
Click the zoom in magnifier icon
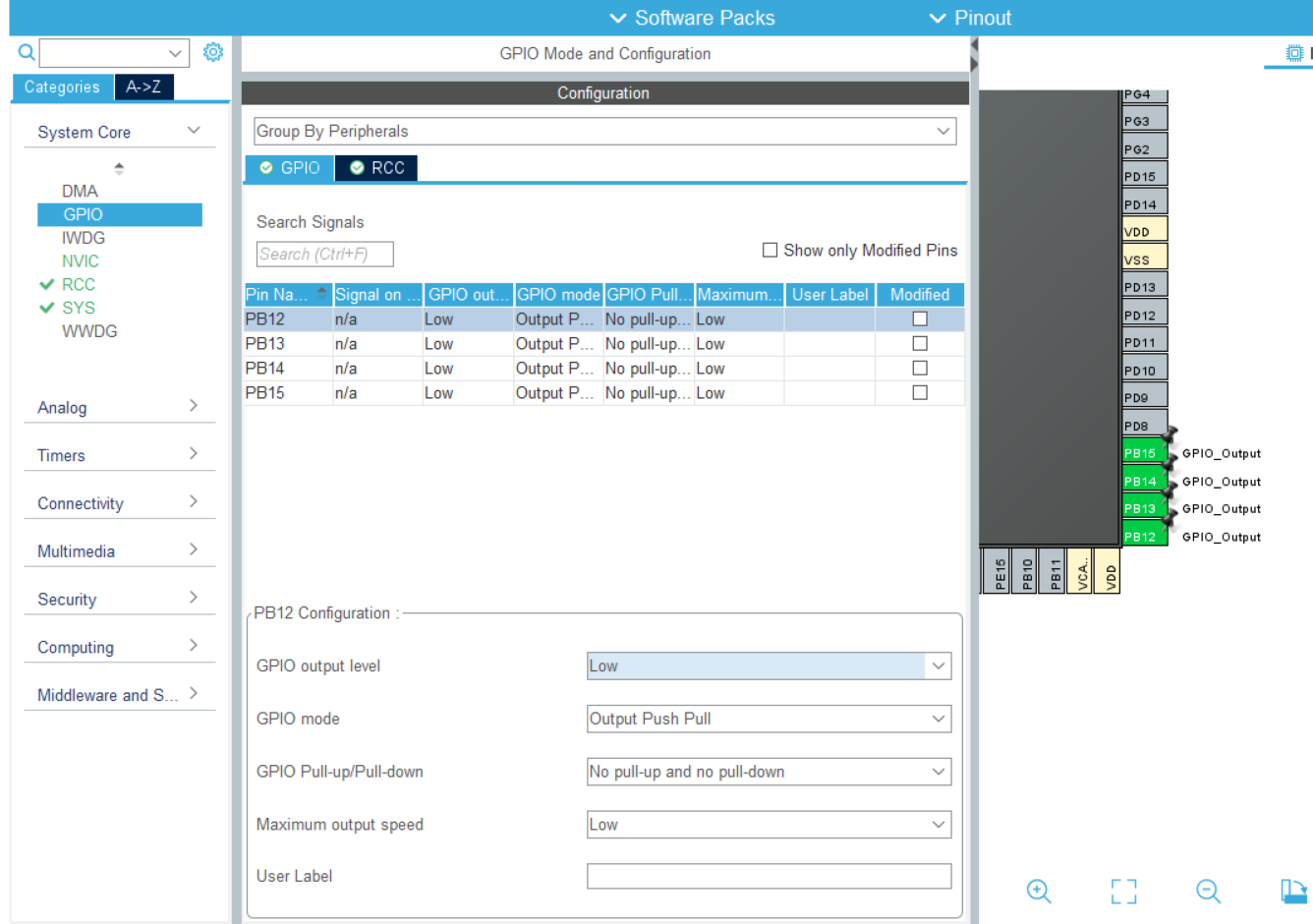coord(1039,892)
